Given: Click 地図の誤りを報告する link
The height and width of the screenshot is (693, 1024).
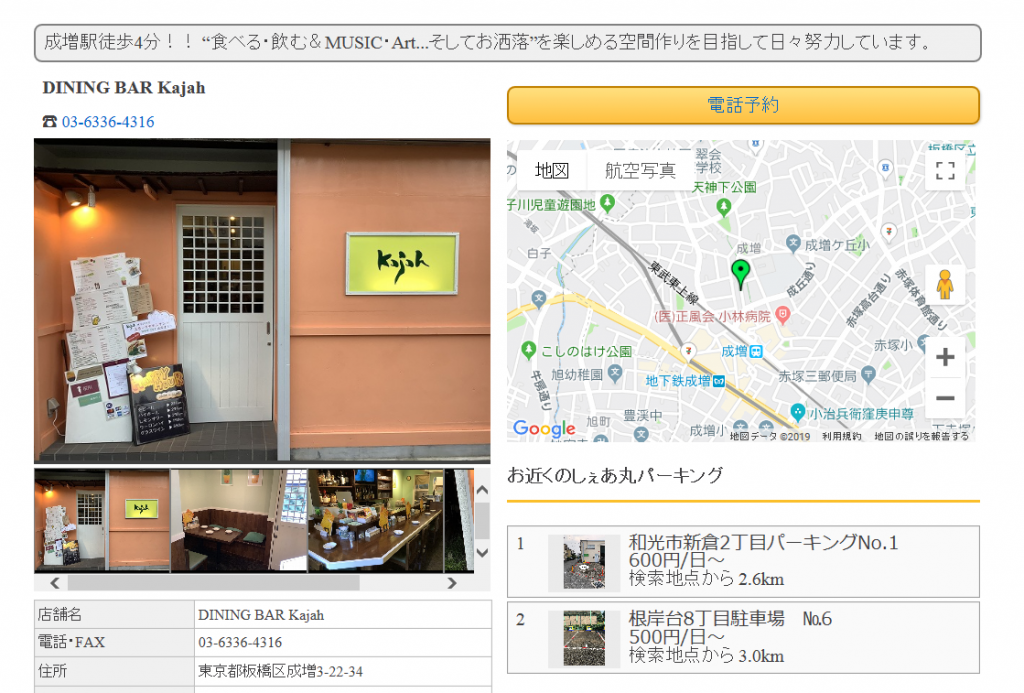Looking at the screenshot, I should point(921,436).
